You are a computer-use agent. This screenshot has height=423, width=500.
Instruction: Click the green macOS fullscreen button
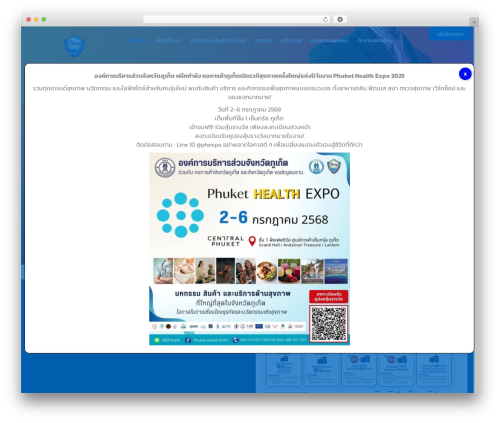pos(44,20)
